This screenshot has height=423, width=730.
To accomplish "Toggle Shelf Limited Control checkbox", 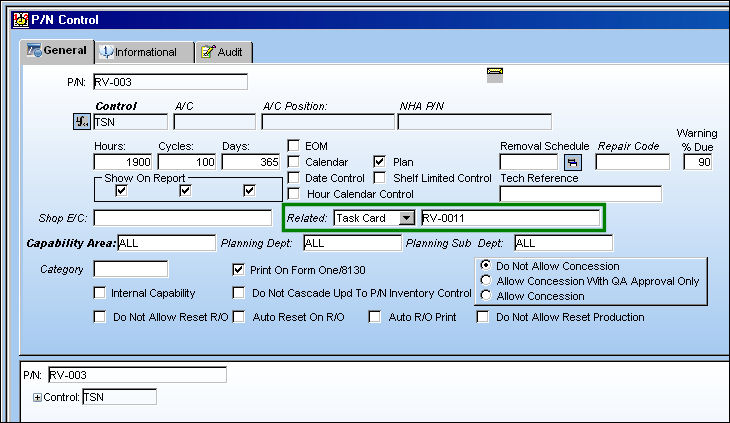I will pyautogui.click(x=380, y=178).
